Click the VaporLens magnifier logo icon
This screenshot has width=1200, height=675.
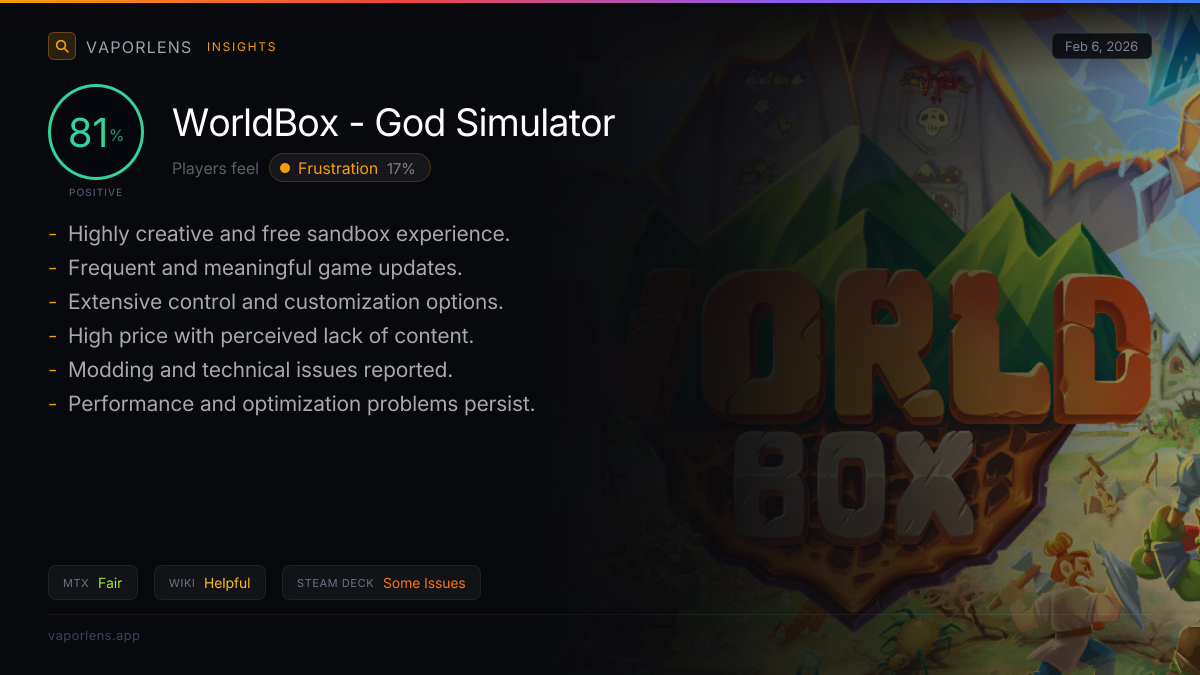click(x=62, y=46)
